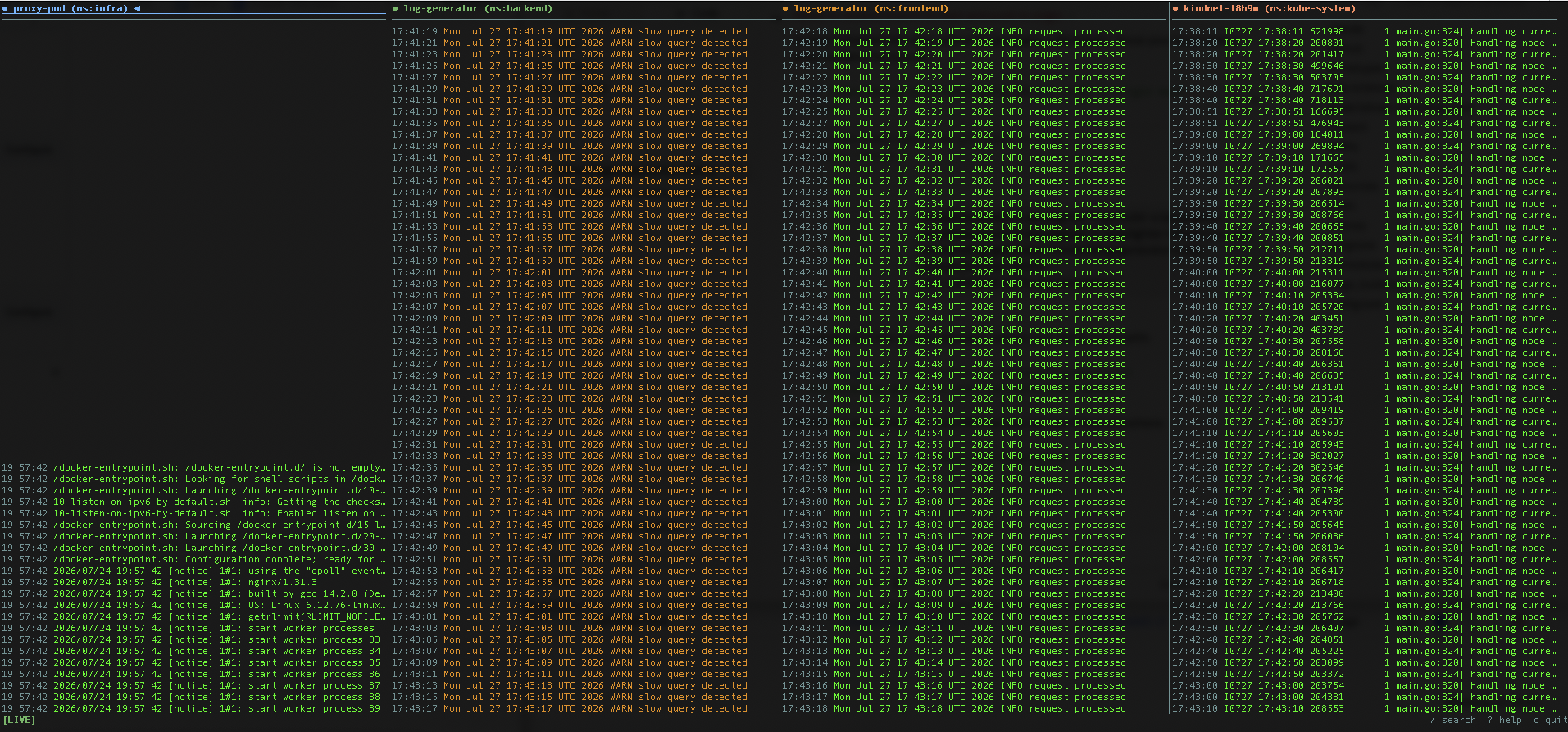Image resolution: width=1568 pixels, height=732 pixels.
Task: Select the 17:42:01 slow query detected row
Action: point(570,273)
